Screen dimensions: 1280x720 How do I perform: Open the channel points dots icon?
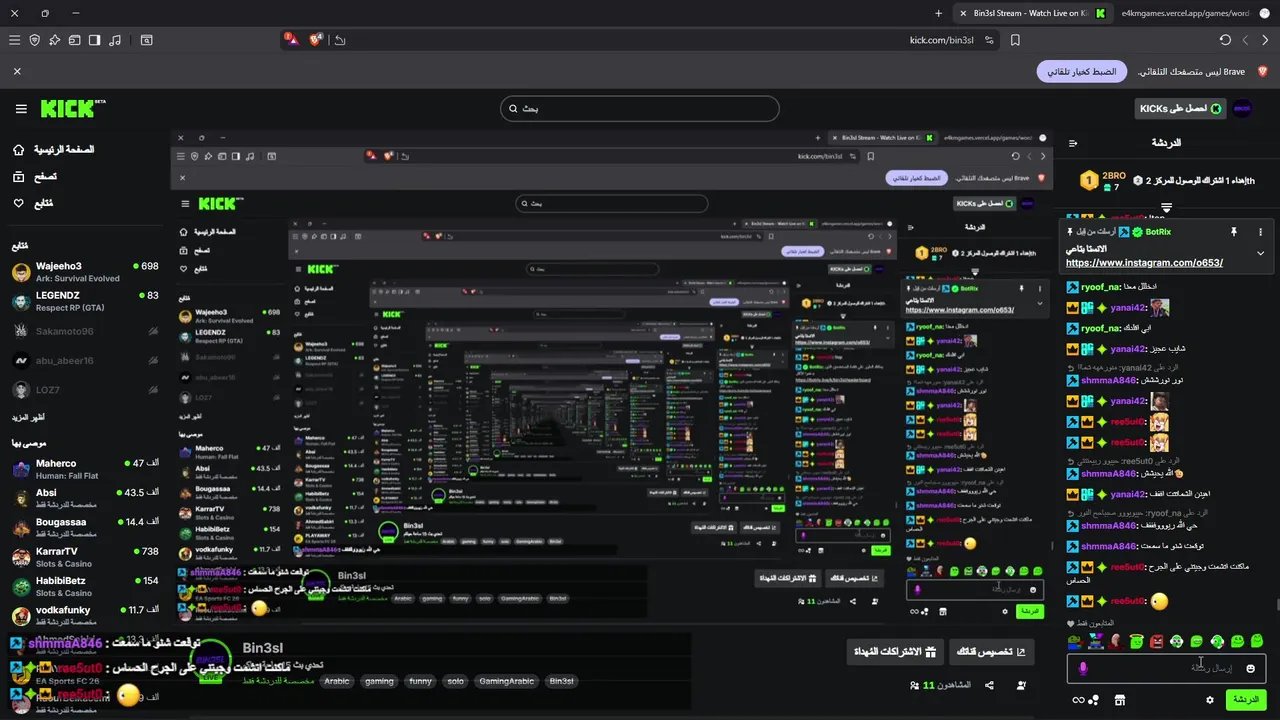1092,700
